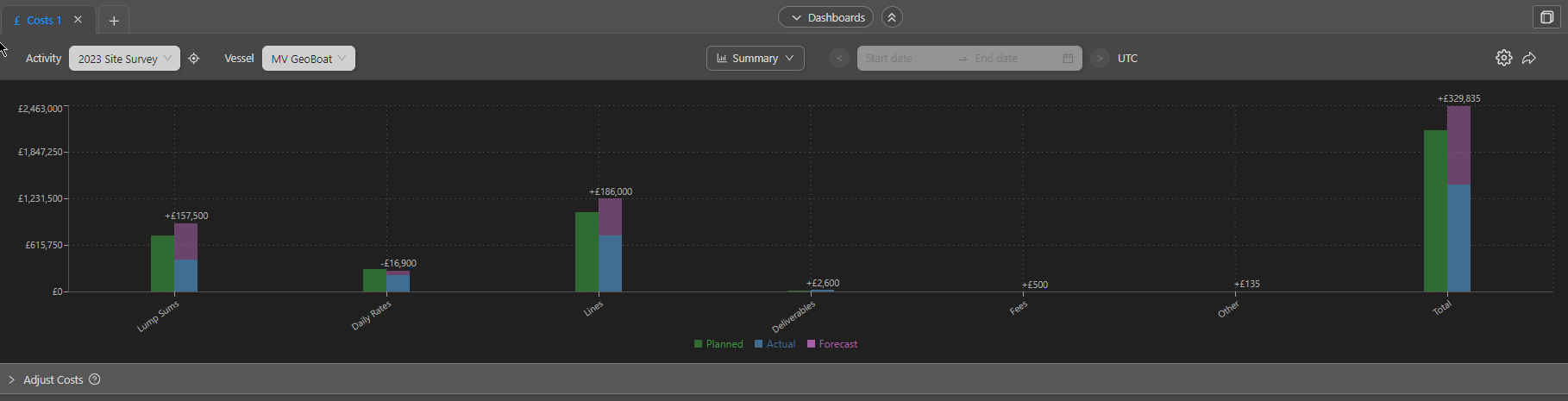Image resolution: width=1568 pixels, height=401 pixels.
Task: Open the settings gear icon
Action: 1503,58
